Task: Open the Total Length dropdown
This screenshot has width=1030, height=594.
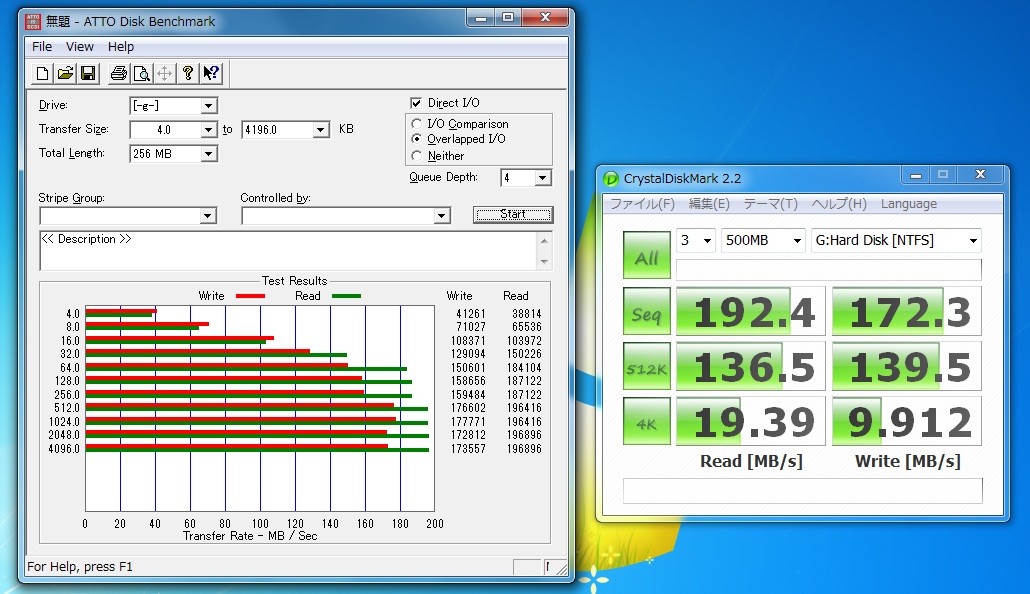Action: [208, 154]
